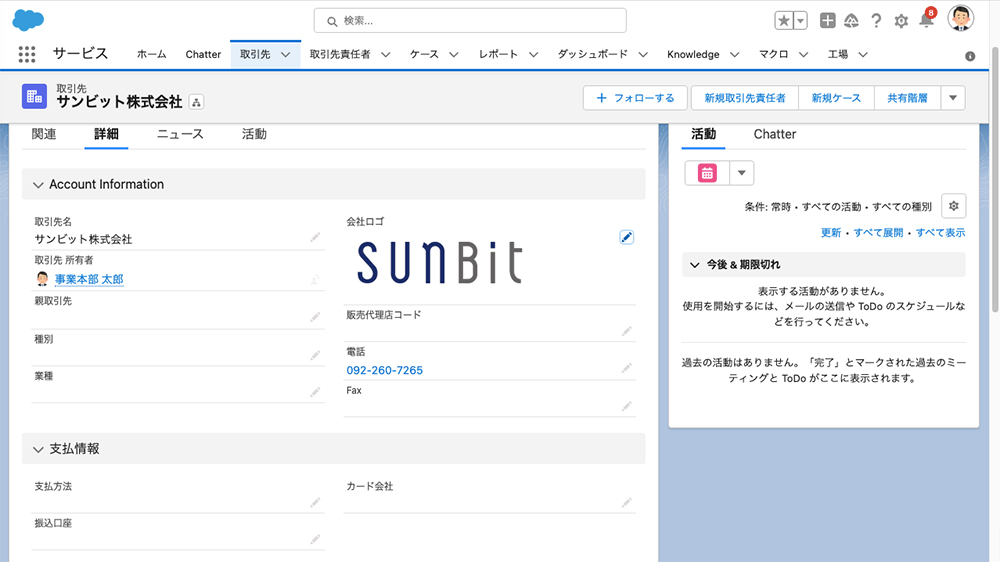Collapse the 今後 & 期限切れ section
Image resolution: width=1000 pixels, height=562 pixels.
[695, 265]
